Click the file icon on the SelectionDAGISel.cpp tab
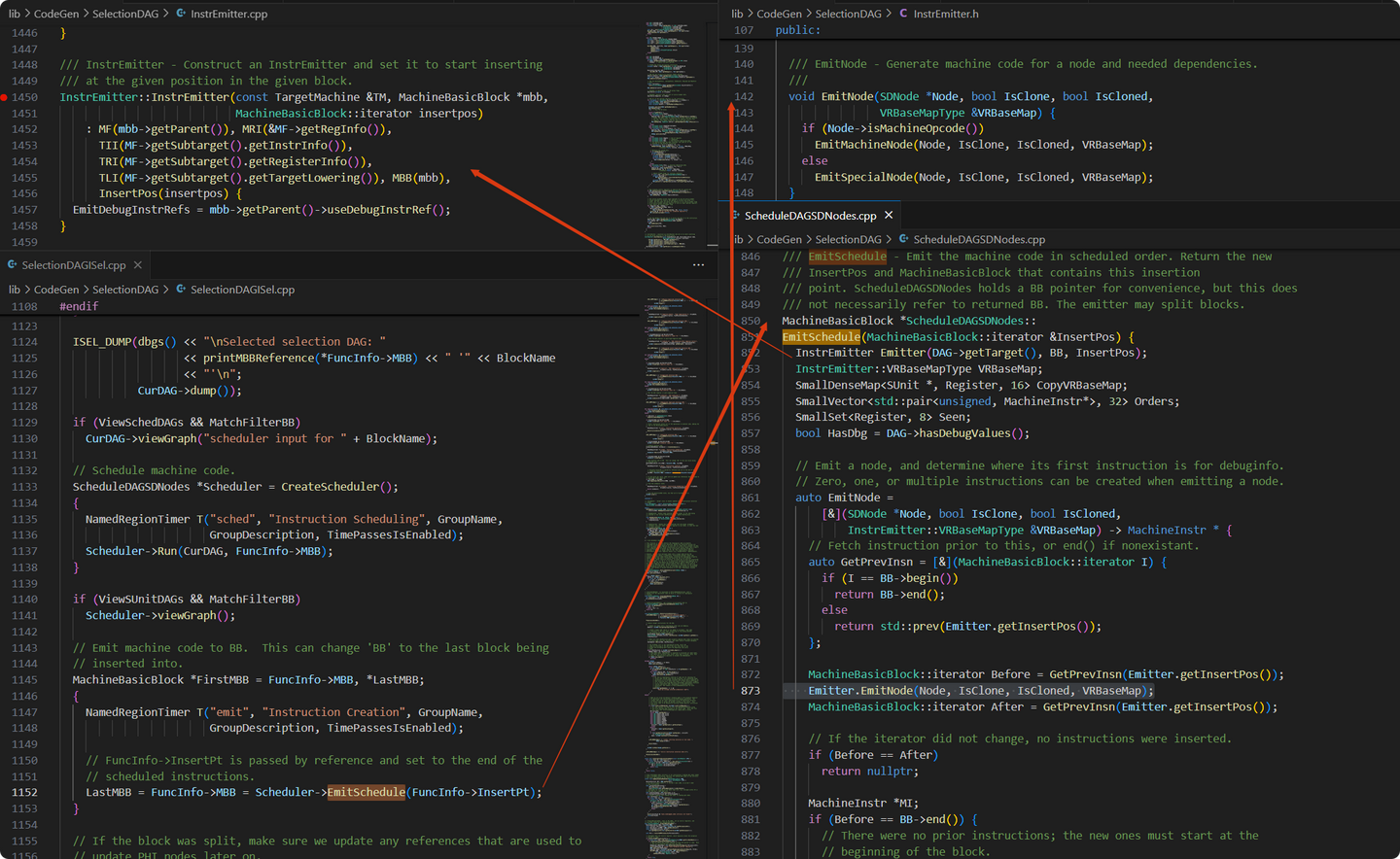Viewport: 1400px width, 859px height. (x=13, y=265)
